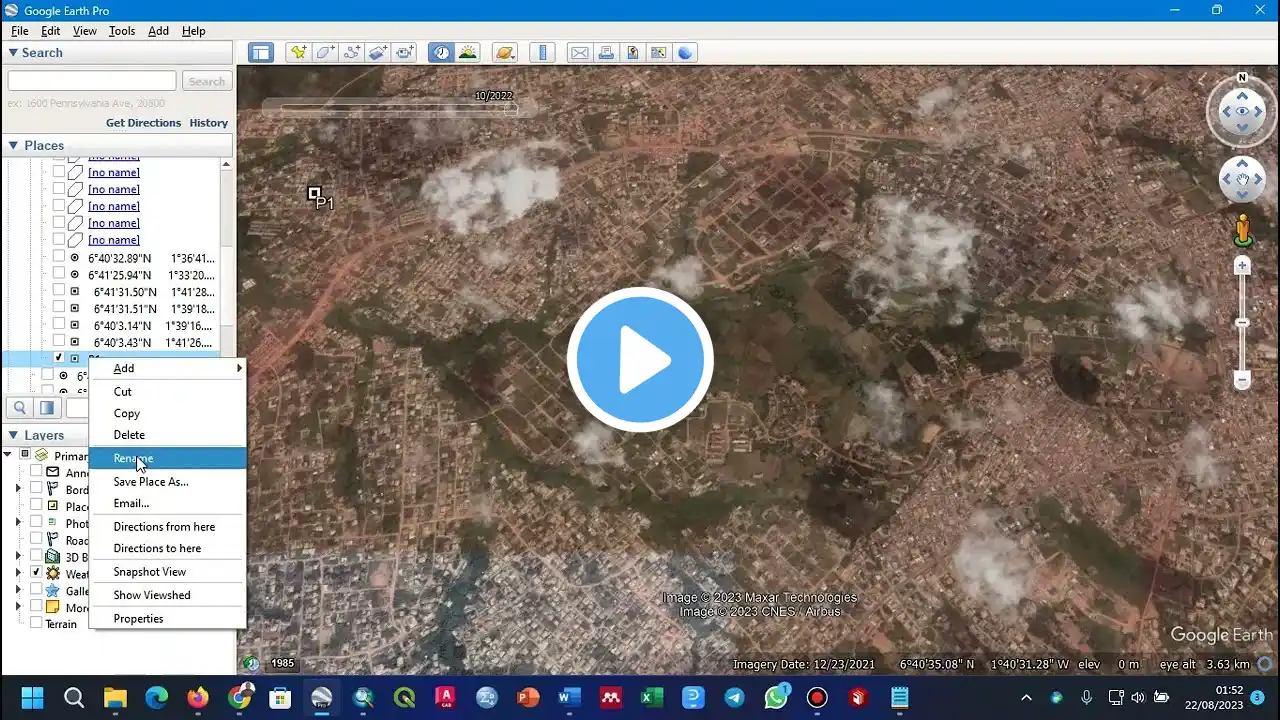Check the 6°41'25.94"N placemark checkbox
Image resolution: width=1280 pixels, height=720 pixels.
click(x=59, y=274)
